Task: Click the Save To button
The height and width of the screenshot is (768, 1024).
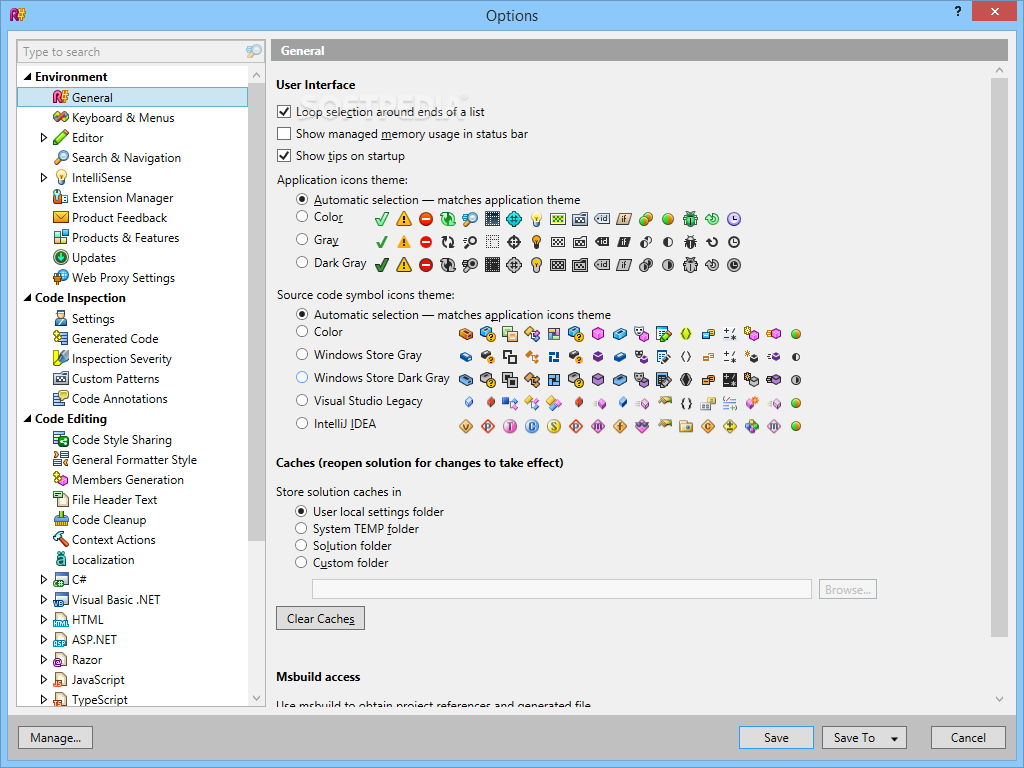Action: click(854, 737)
